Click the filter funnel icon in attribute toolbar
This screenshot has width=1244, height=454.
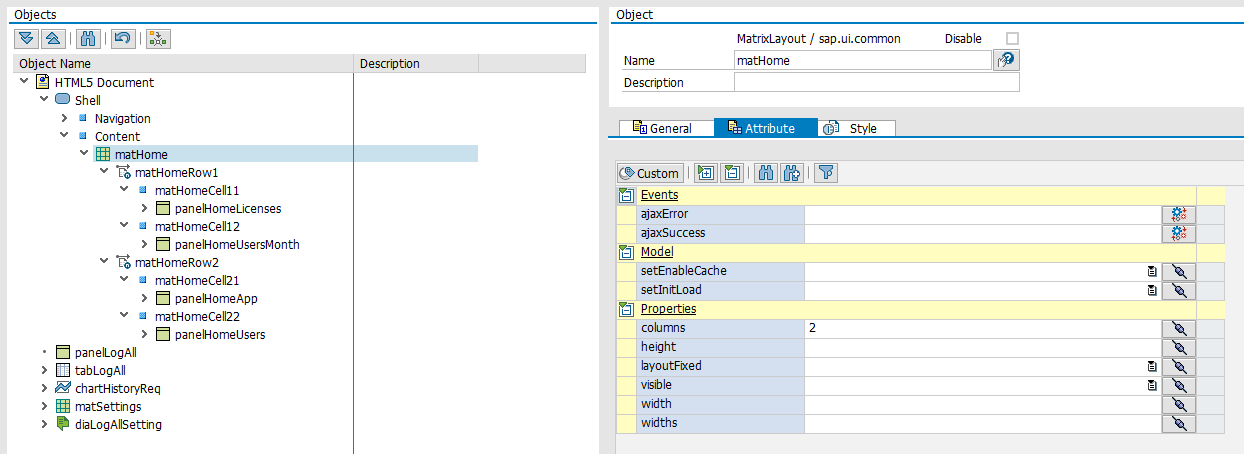(825, 173)
